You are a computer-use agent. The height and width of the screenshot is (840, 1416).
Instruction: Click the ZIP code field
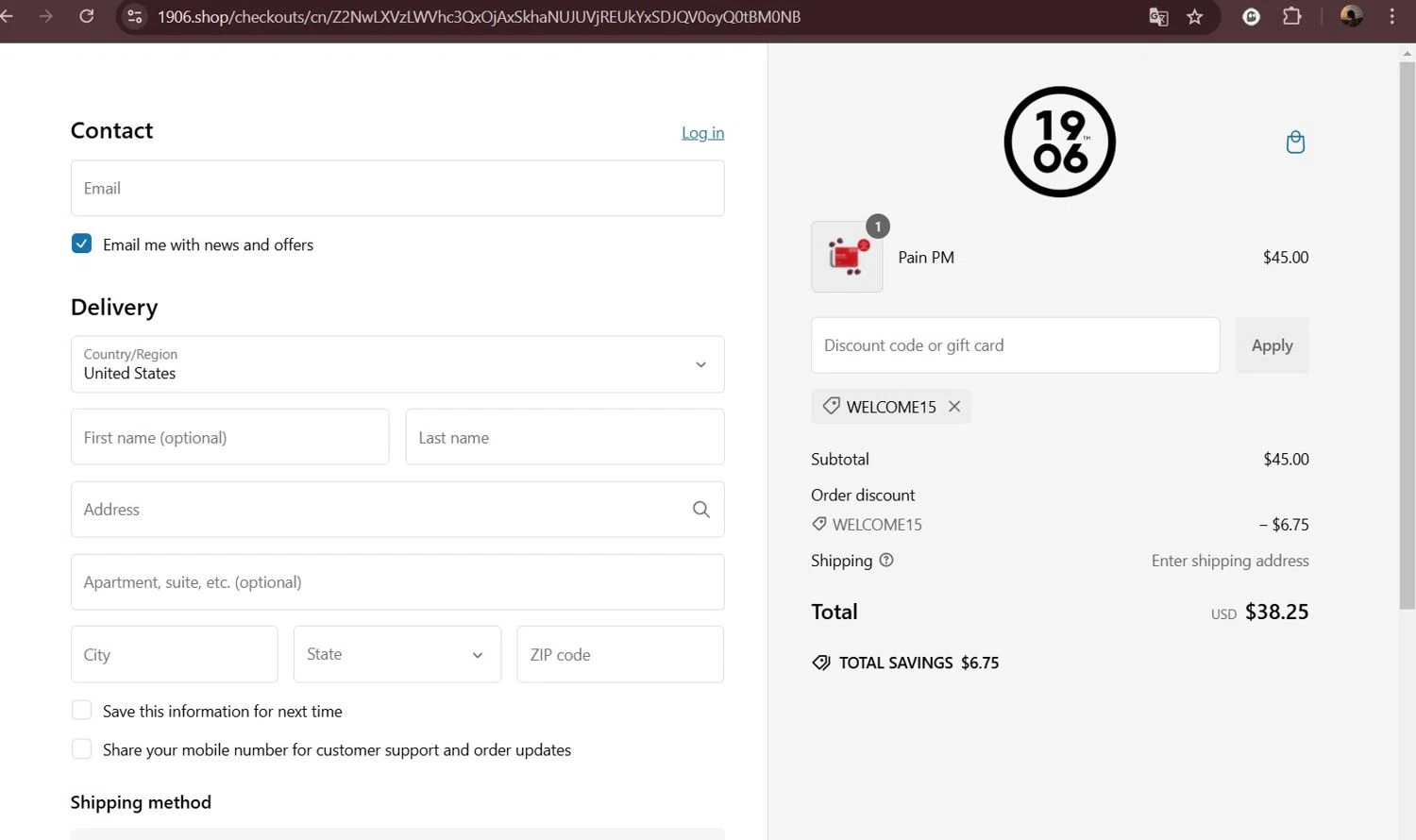[x=620, y=654]
